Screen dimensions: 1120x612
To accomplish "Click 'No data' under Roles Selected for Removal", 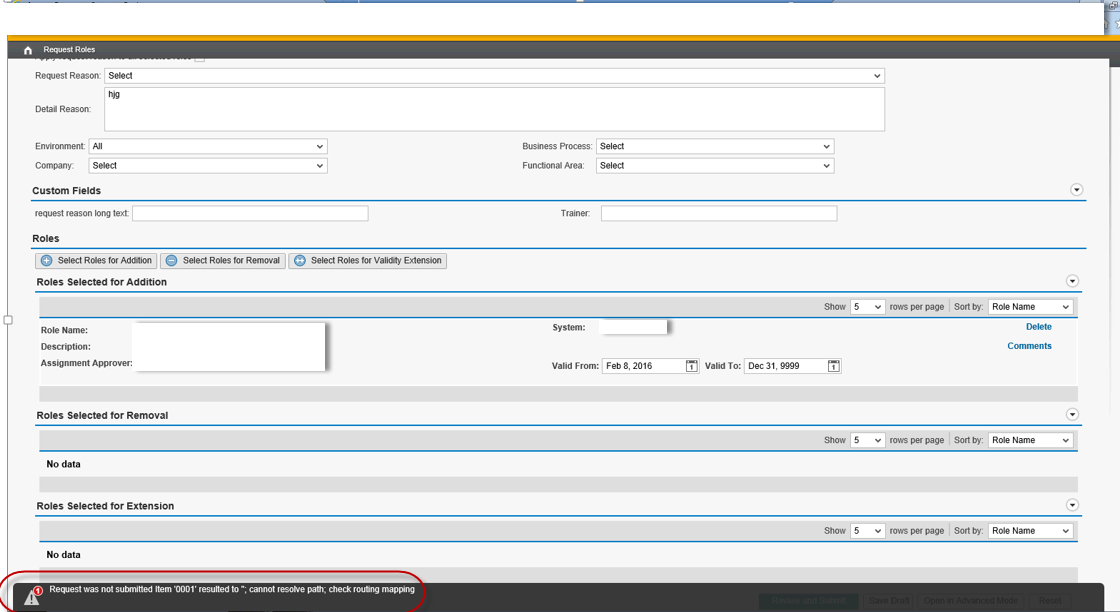I will 64,464.
